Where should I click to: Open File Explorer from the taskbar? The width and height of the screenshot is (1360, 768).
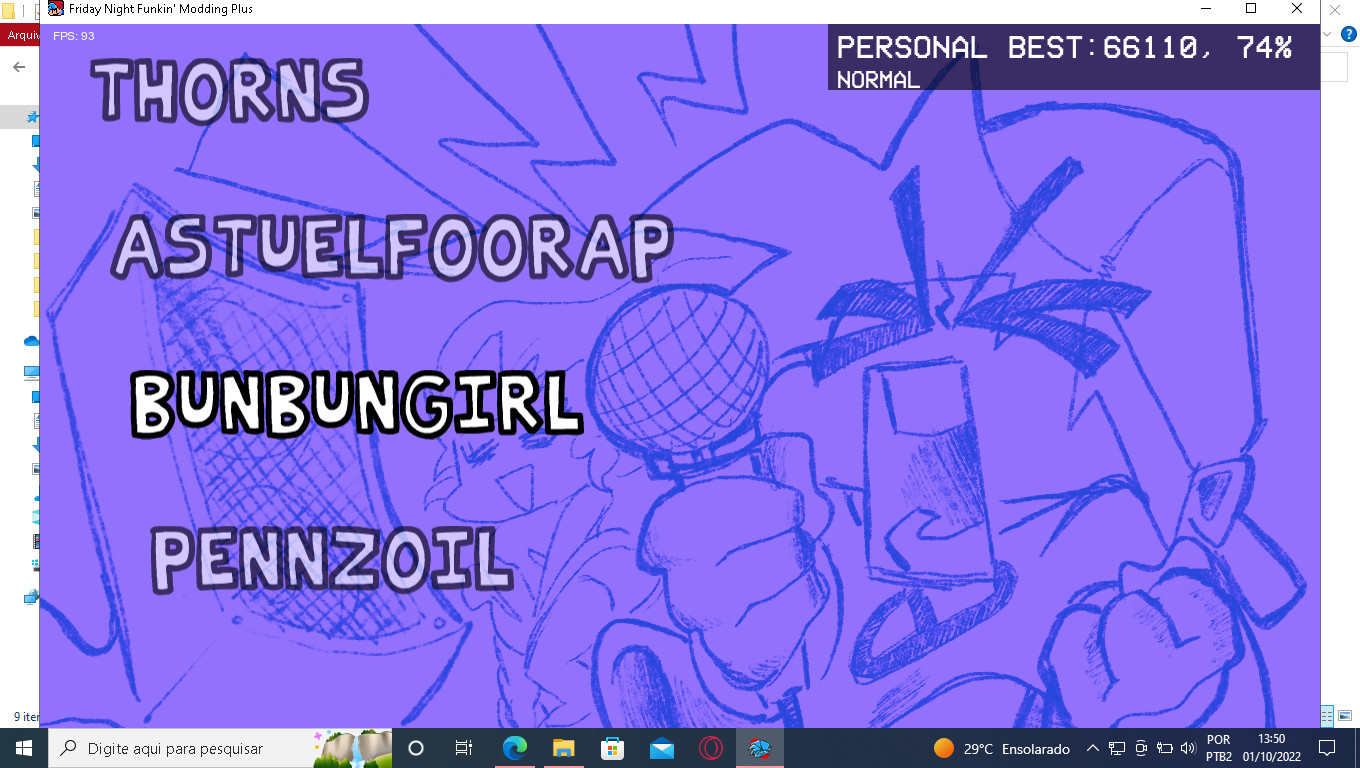[x=563, y=748]
